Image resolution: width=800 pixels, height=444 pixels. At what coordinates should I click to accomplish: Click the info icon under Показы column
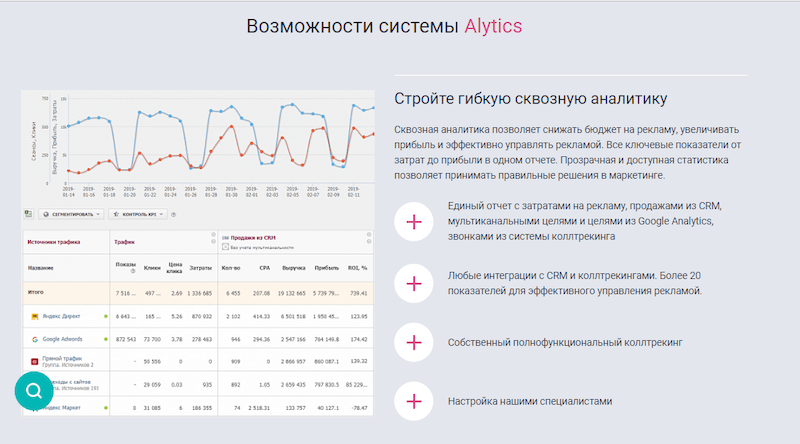pos(133,271)
